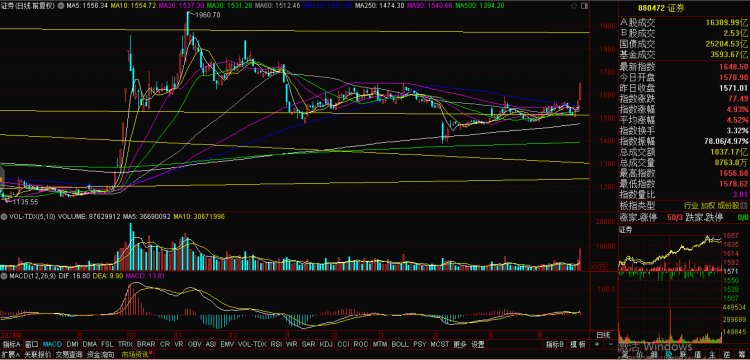Toggle the active MACD indicator
Image resolution: width=750 pixels, height=360 pixels.
point(53,344)
